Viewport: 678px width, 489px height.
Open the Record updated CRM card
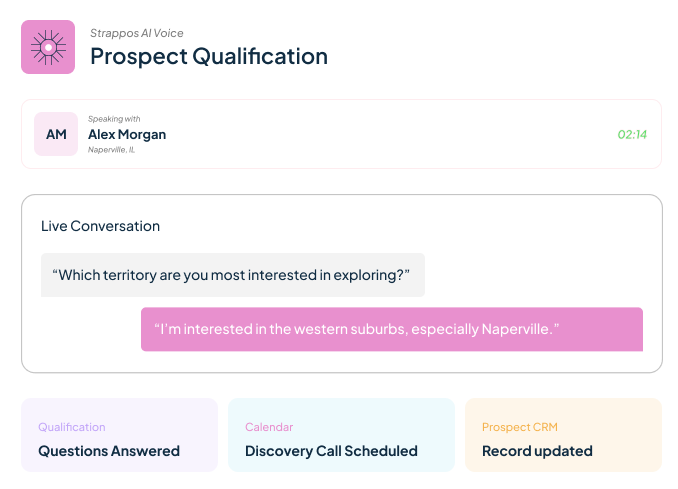[x=563, y=435]
